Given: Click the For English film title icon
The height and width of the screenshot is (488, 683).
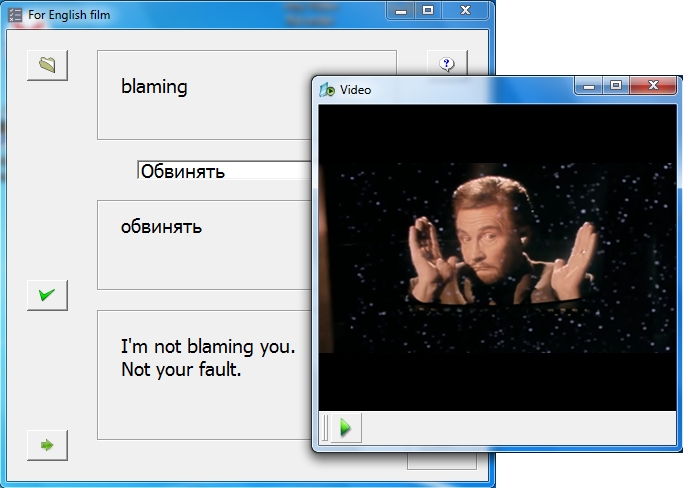Looking at the screenshot, I should 15,15.
